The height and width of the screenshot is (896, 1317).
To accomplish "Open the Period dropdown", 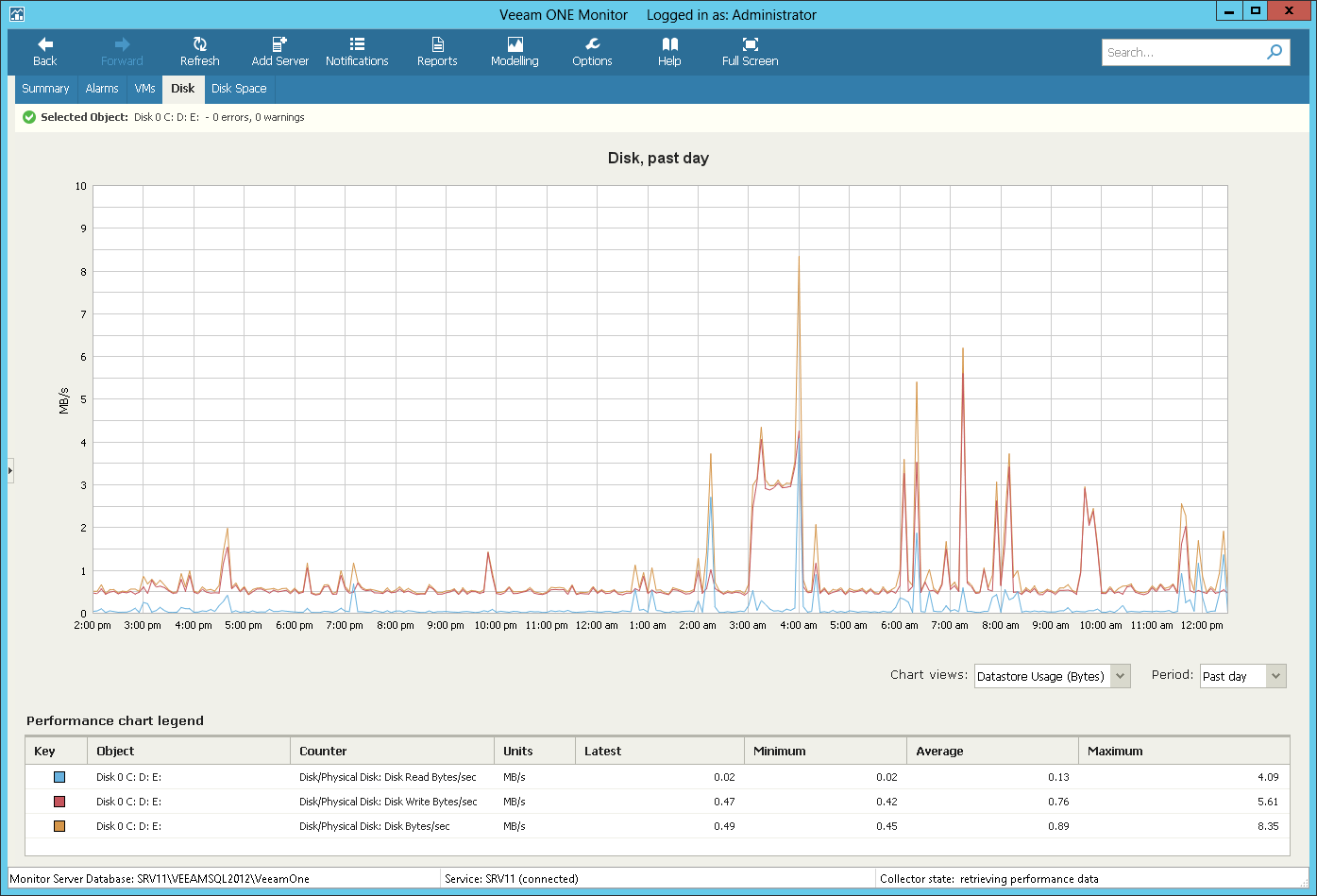I will tap(1242, 676).
